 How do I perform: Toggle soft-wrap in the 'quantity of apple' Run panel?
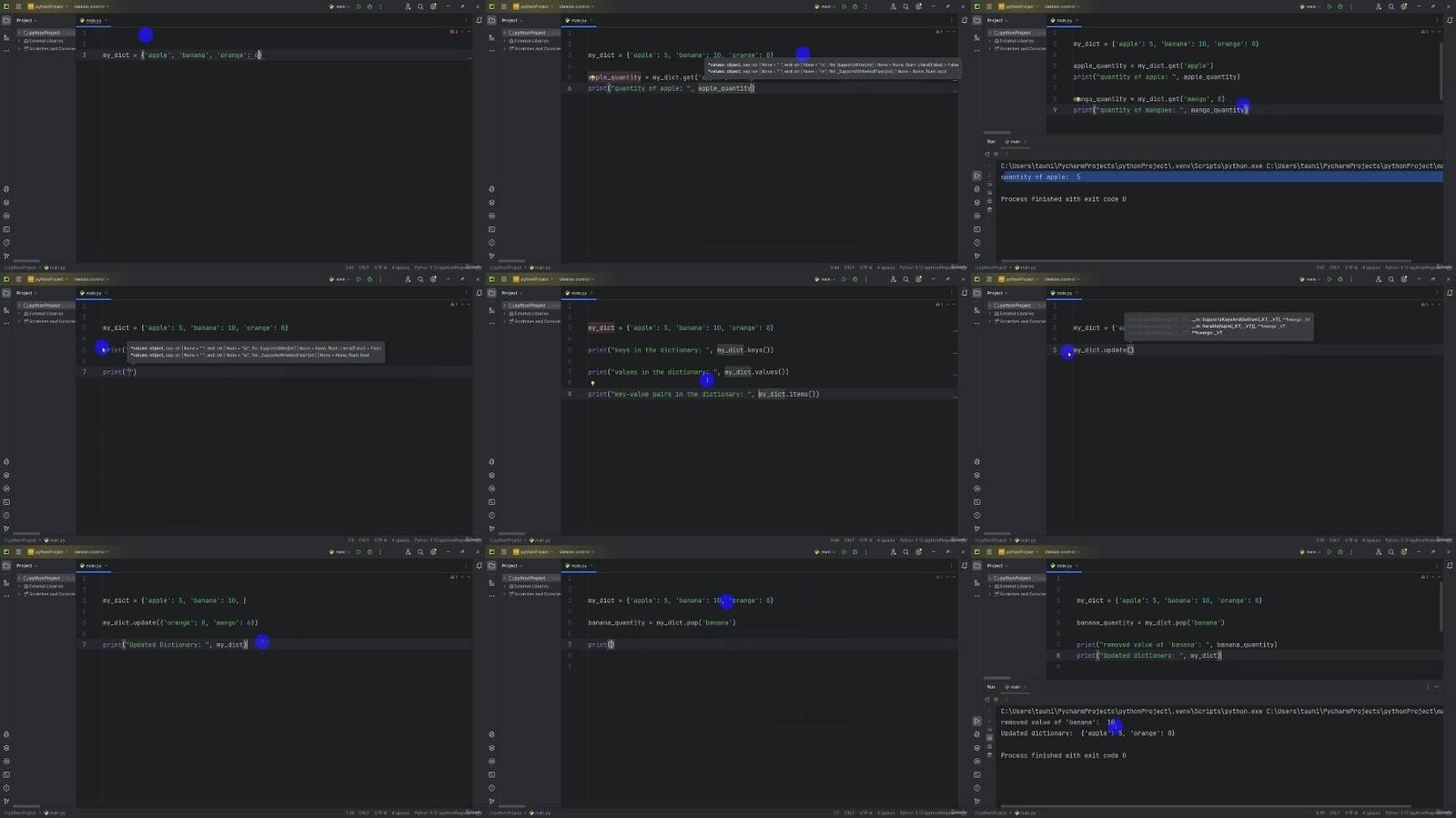[990, 184]
